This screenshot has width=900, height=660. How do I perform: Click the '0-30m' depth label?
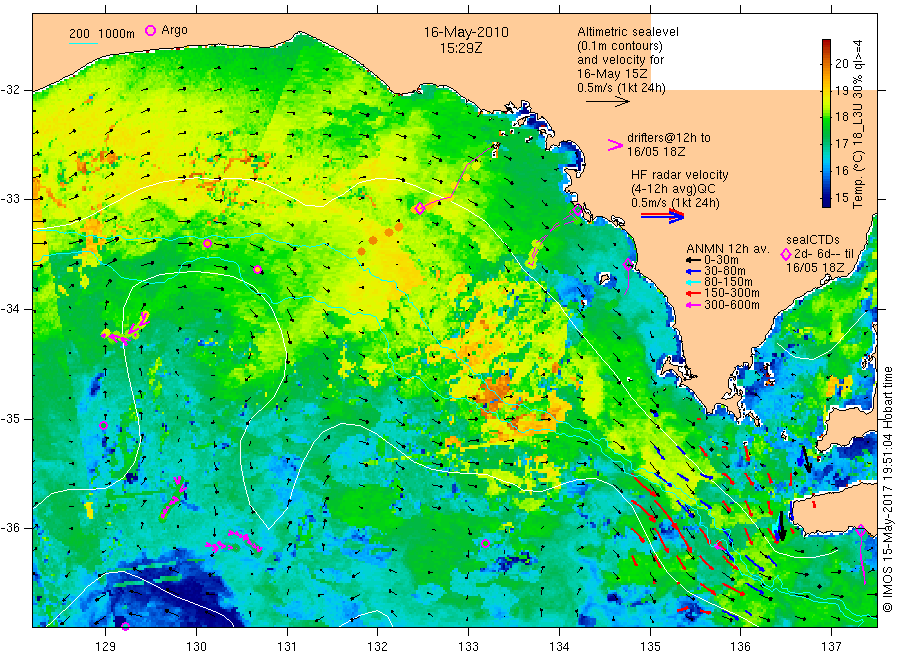(x=721, y=260)
